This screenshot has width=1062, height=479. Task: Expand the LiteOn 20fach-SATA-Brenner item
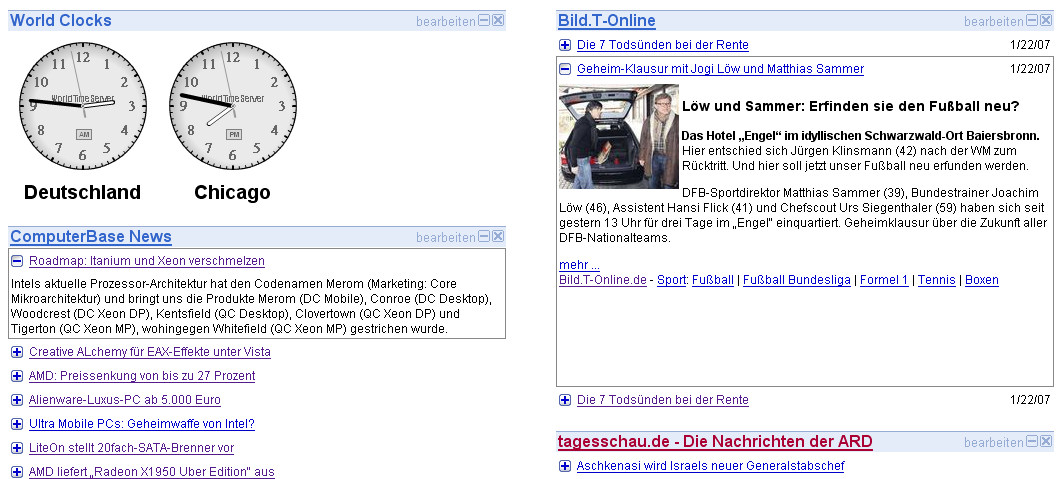pyautogui.click(x=17, y=448)
